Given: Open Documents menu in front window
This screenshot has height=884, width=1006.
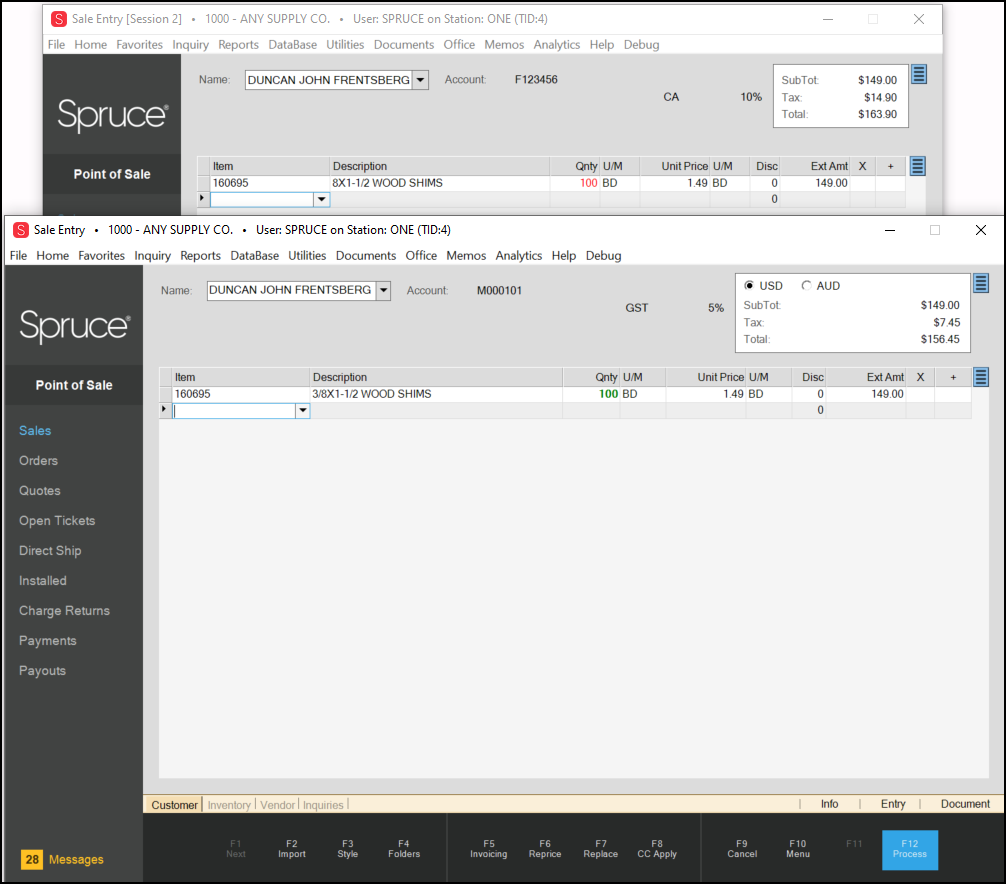Looking at the screenshot, I should [x=366, y=255].
